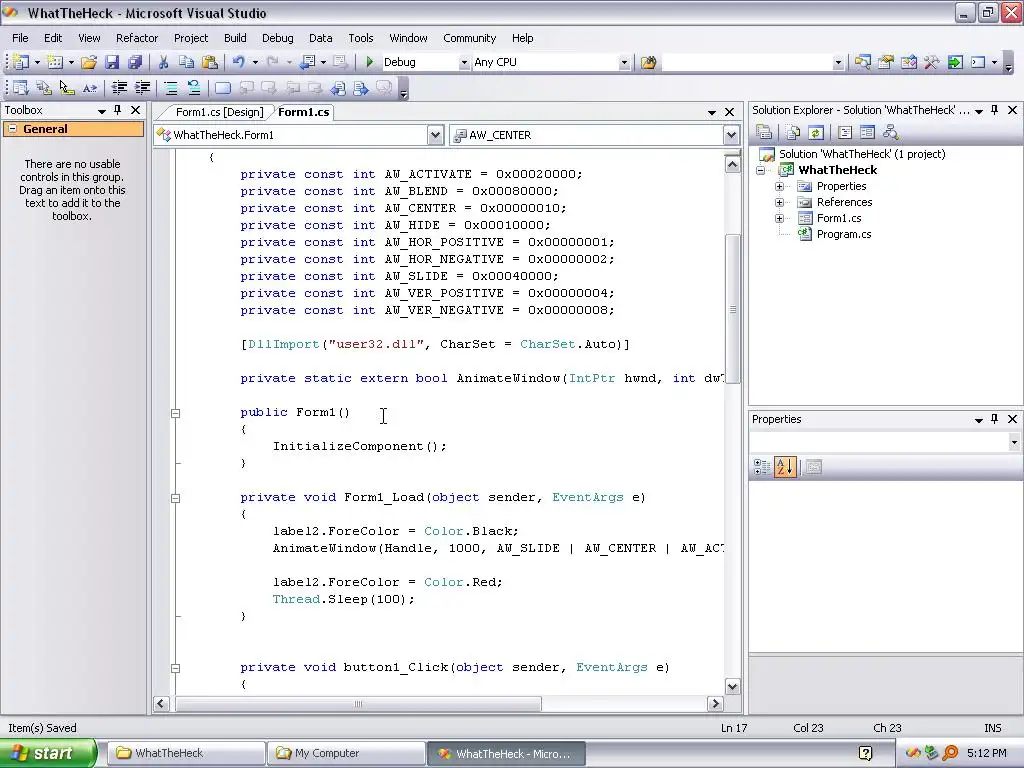Open the Build menu

point(235,38)
